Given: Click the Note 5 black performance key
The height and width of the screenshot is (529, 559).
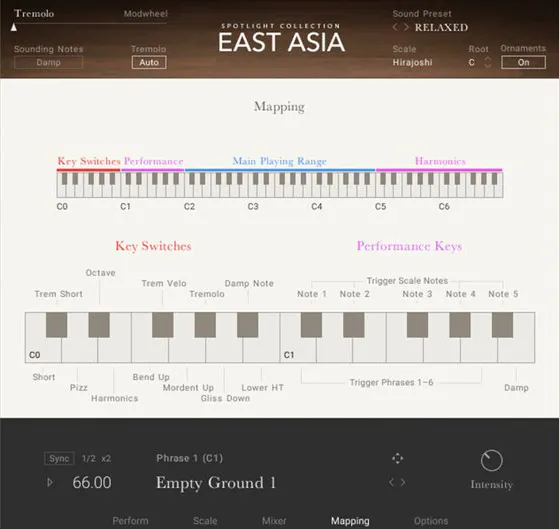Looking at the screenshot, I should pos(502,325).
